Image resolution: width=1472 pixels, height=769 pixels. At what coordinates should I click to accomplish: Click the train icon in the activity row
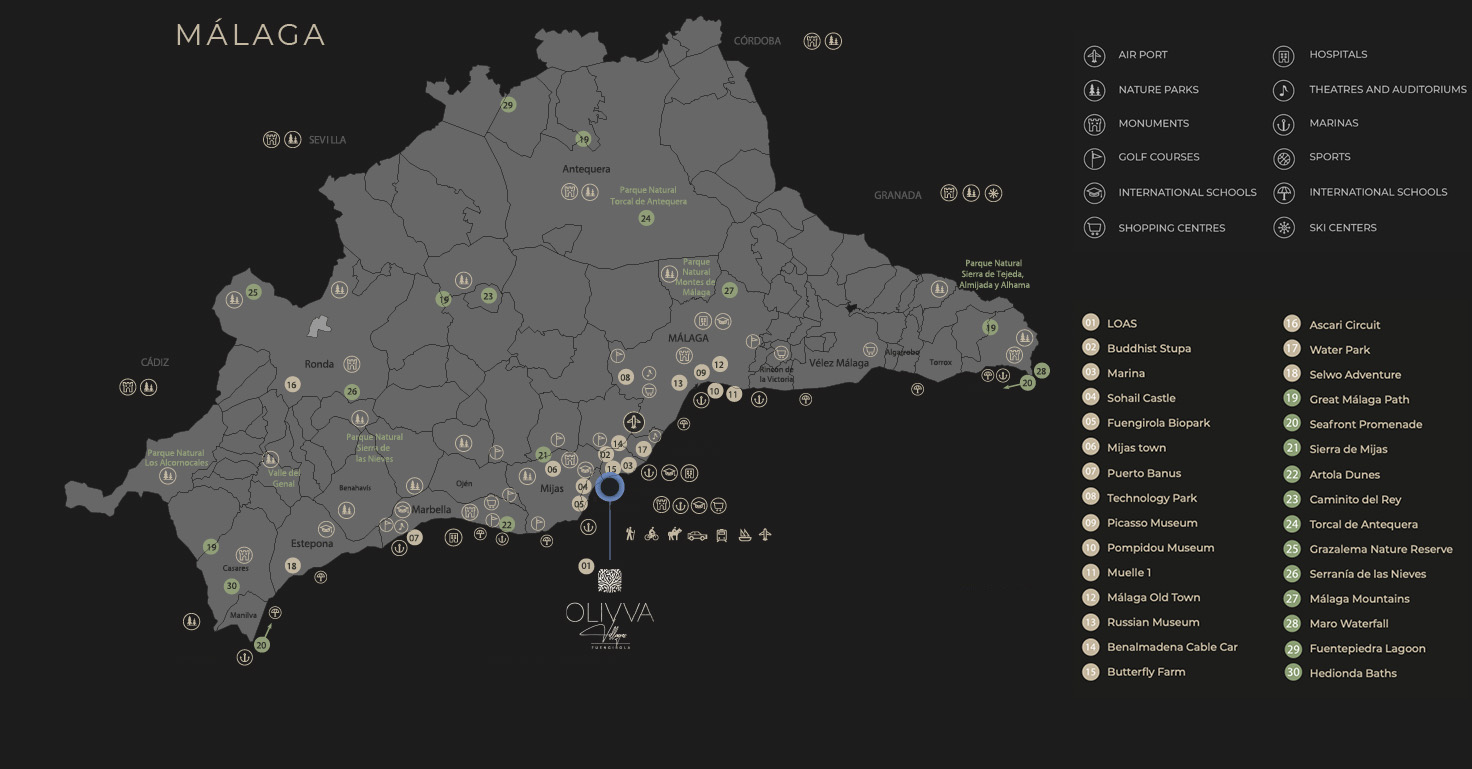pyautogui.click(x=721, y=535)
